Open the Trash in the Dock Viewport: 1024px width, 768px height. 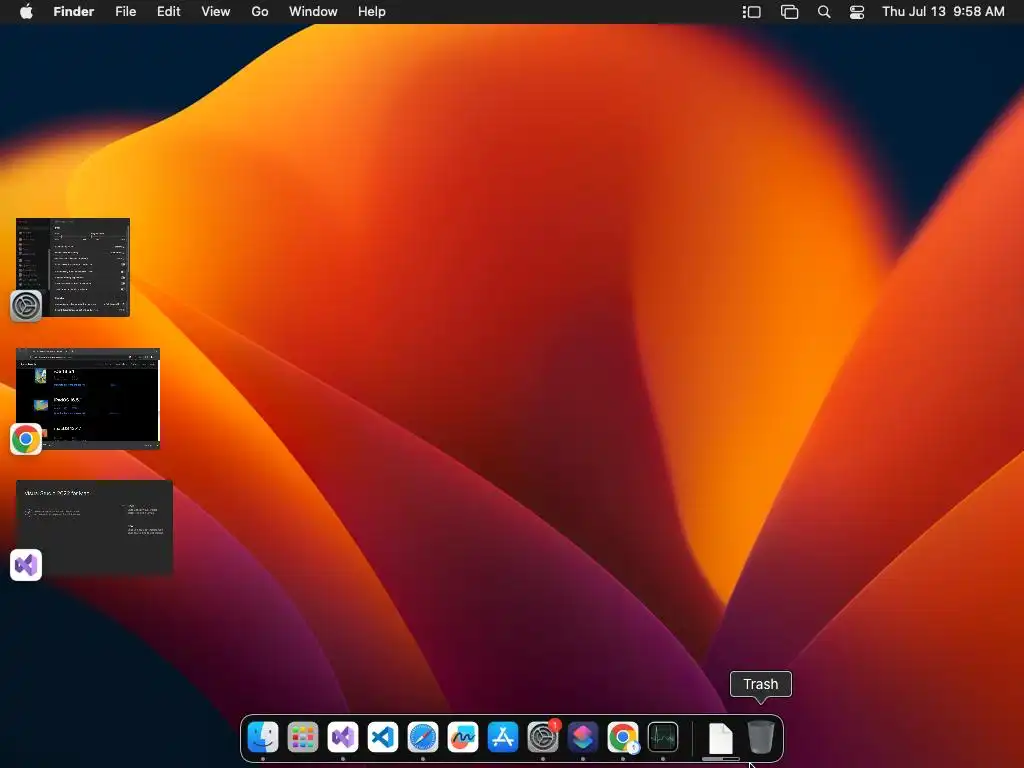tap(760, 737)
